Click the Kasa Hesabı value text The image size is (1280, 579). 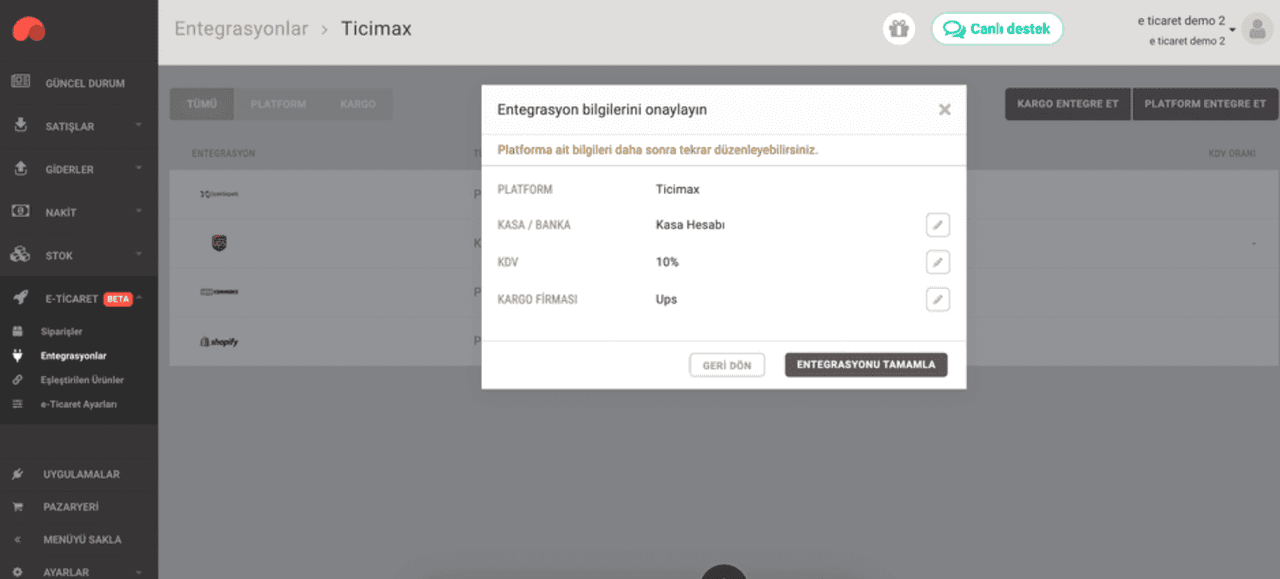click(690, 225)
